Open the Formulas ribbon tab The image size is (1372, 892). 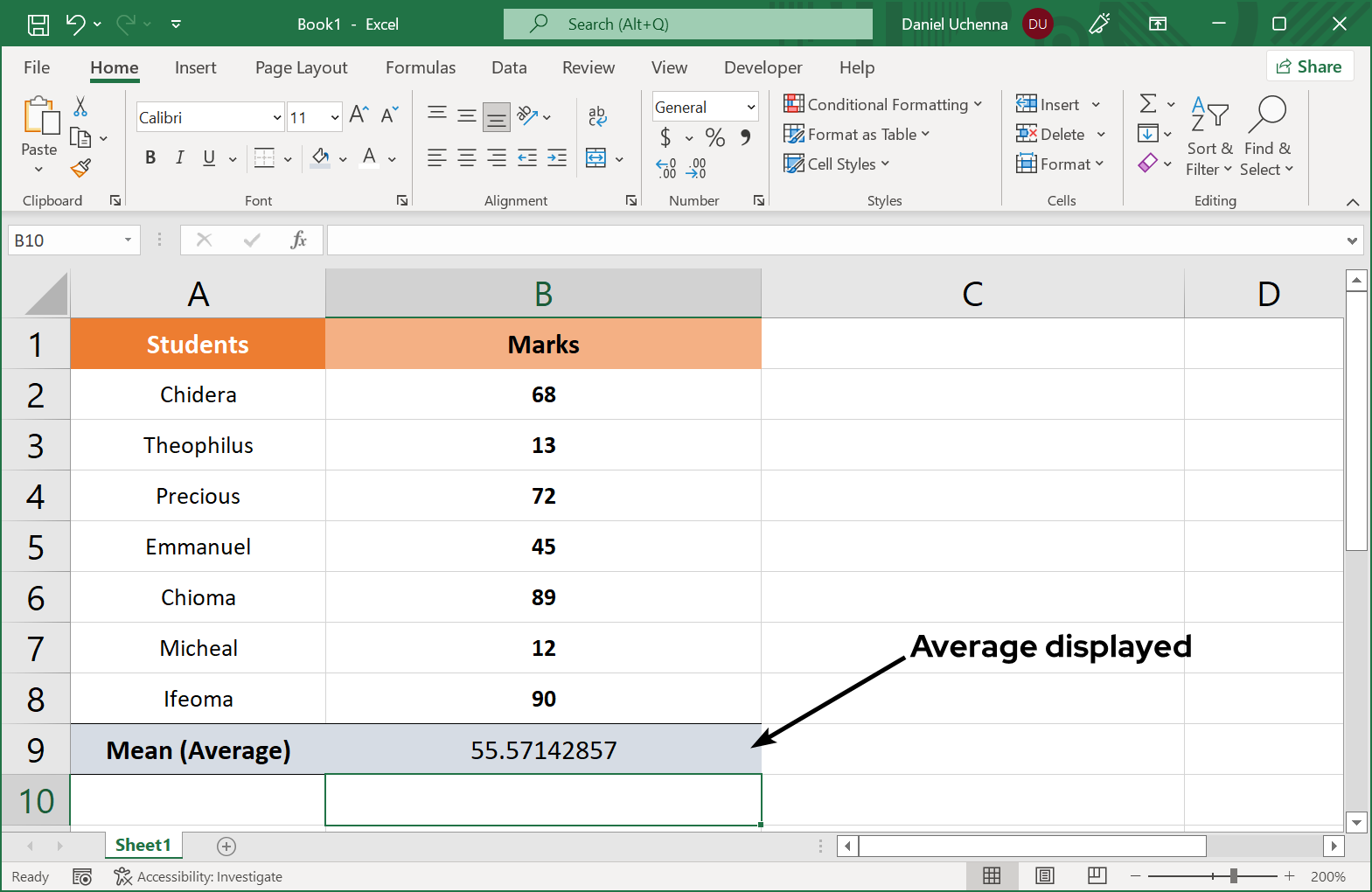click(421, 67)
